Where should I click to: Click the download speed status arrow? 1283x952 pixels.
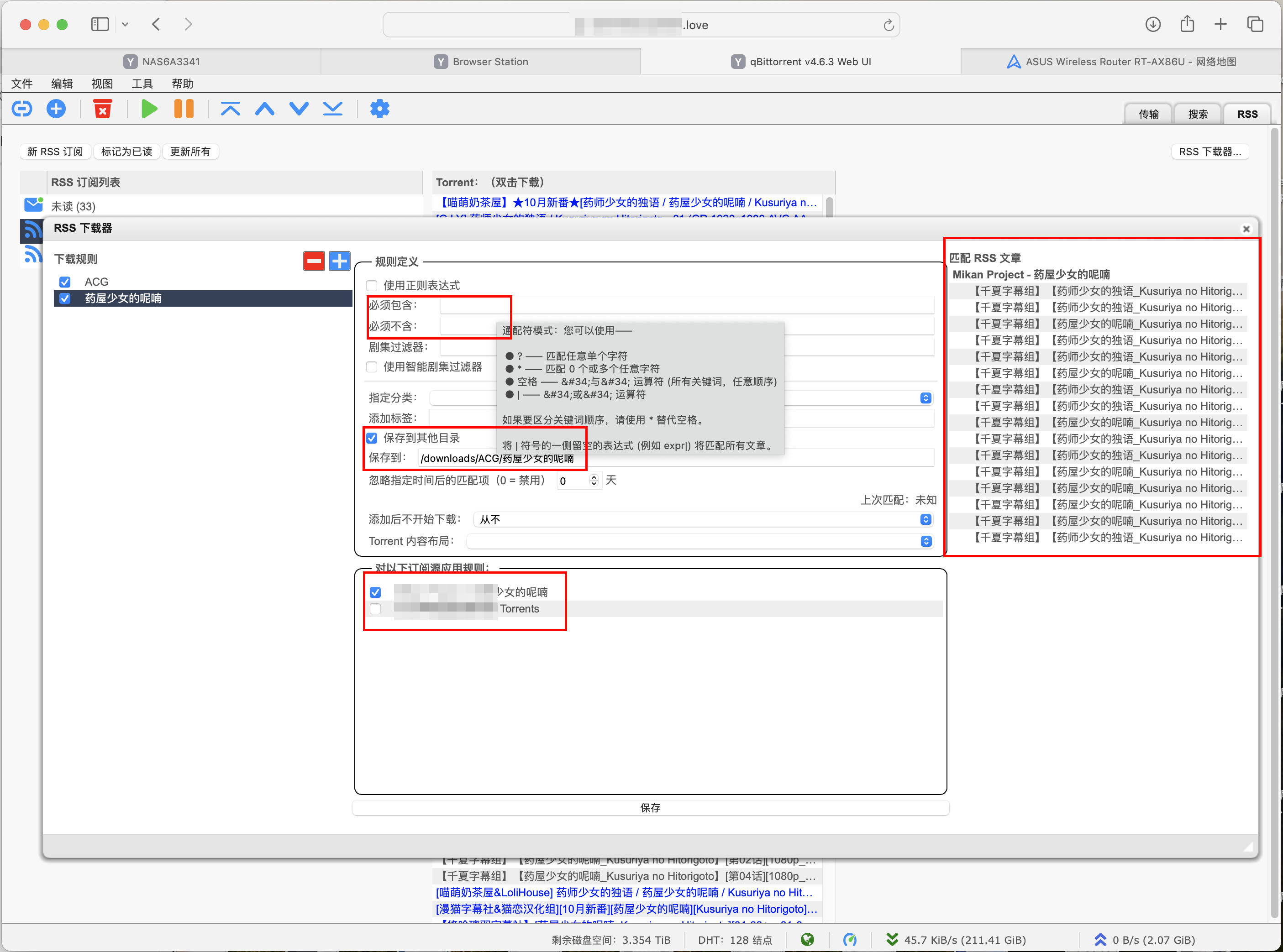892,939
